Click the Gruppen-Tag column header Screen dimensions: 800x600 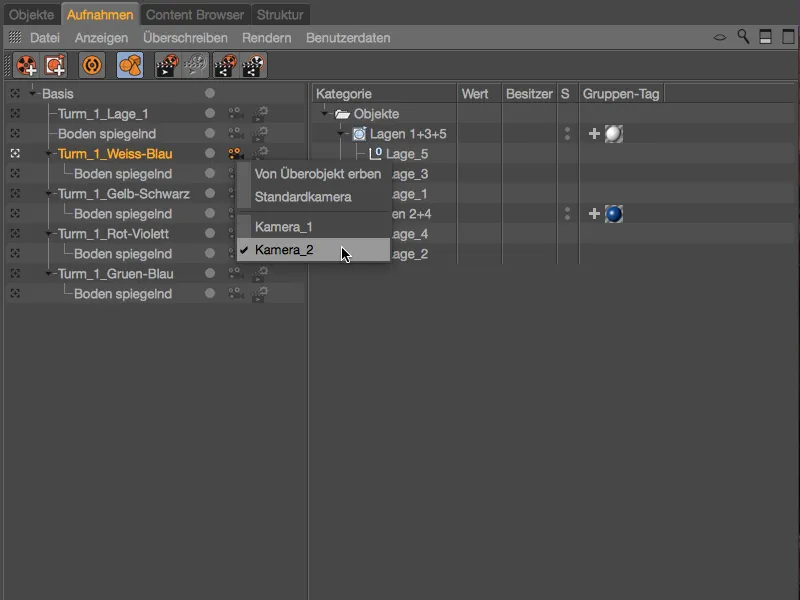tap(621, 94)
